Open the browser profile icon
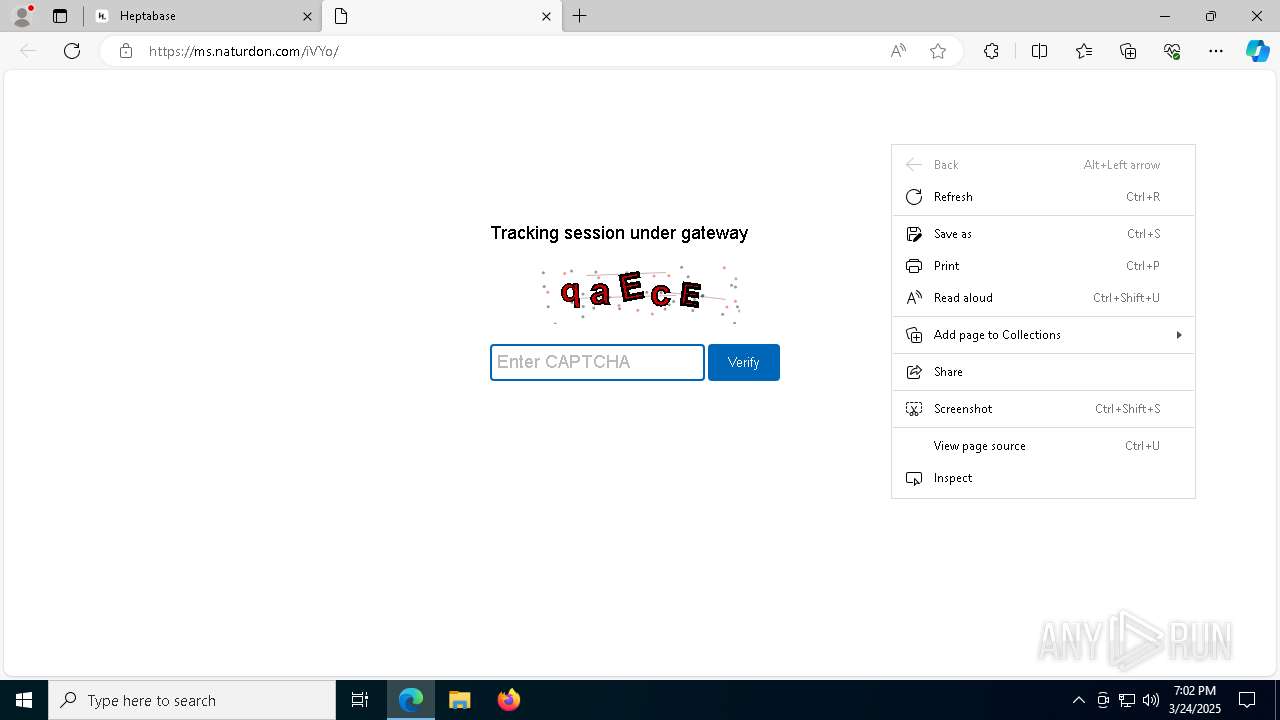Image resolution: width=1280 pixels, height=720 pixels. pyautogui.click(x=22, y=16)
